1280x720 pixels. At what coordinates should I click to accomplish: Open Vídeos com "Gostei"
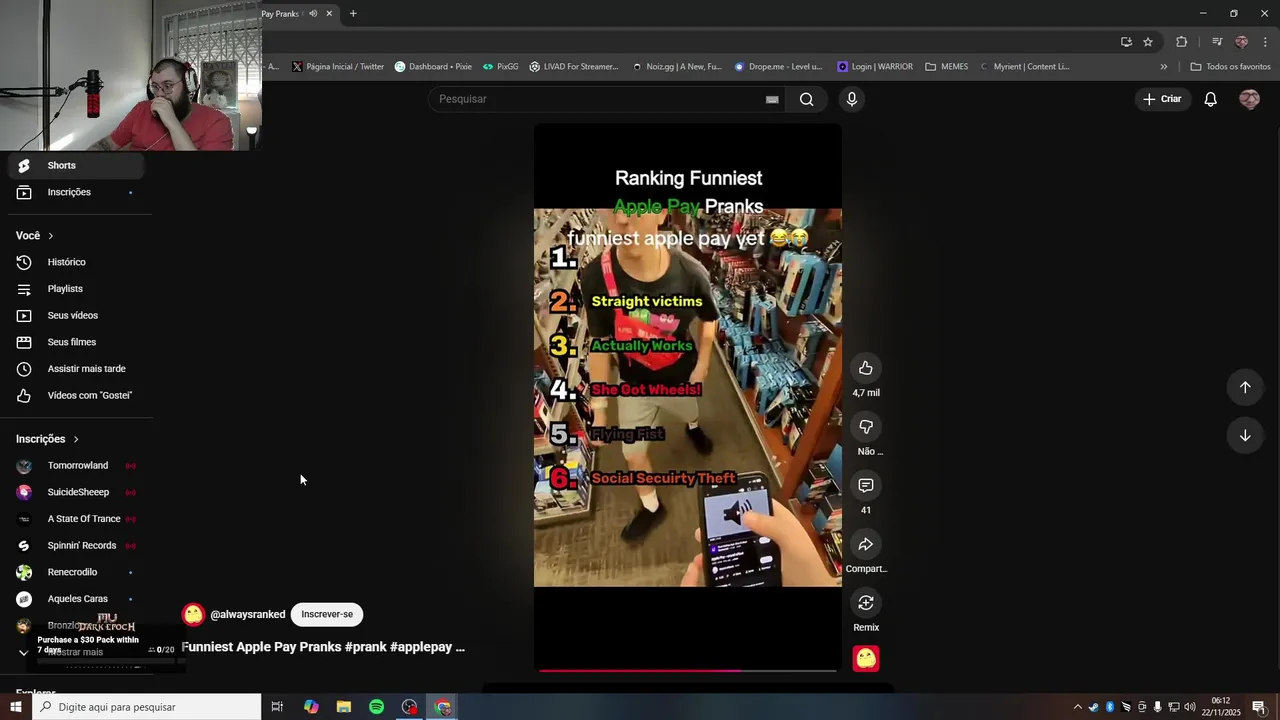pos(76,396)
